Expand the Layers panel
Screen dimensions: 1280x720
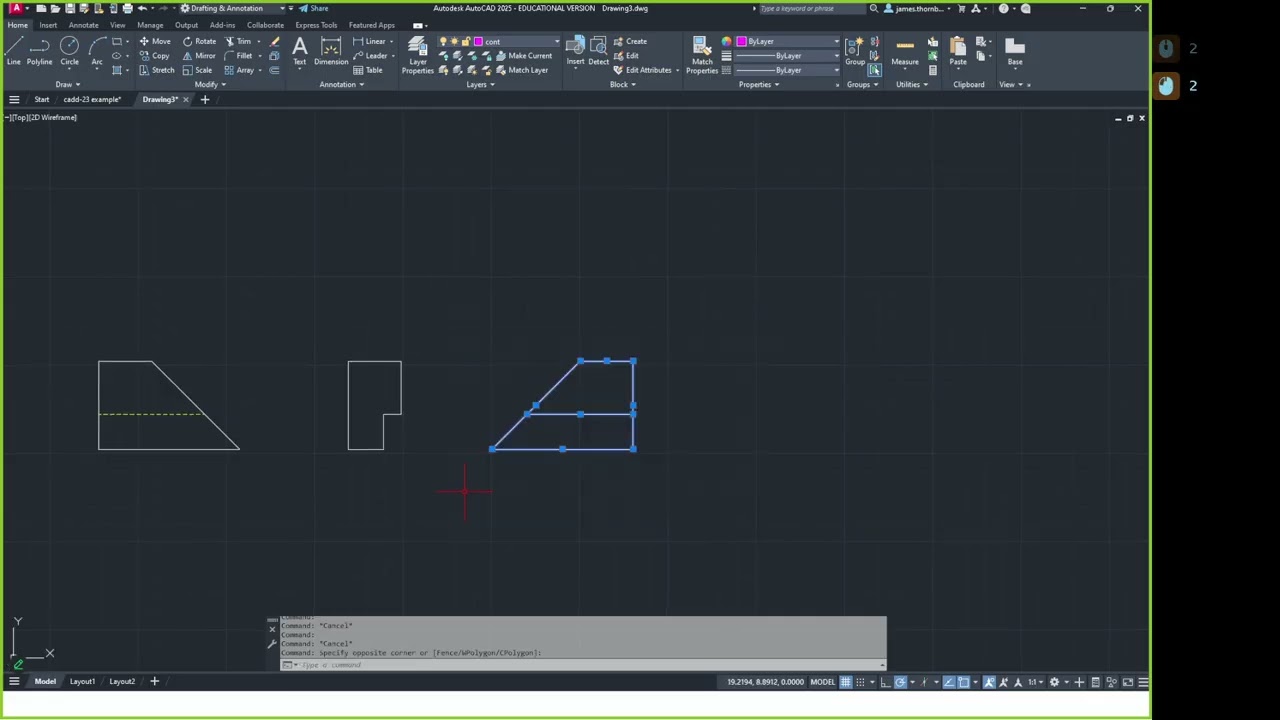479,84
